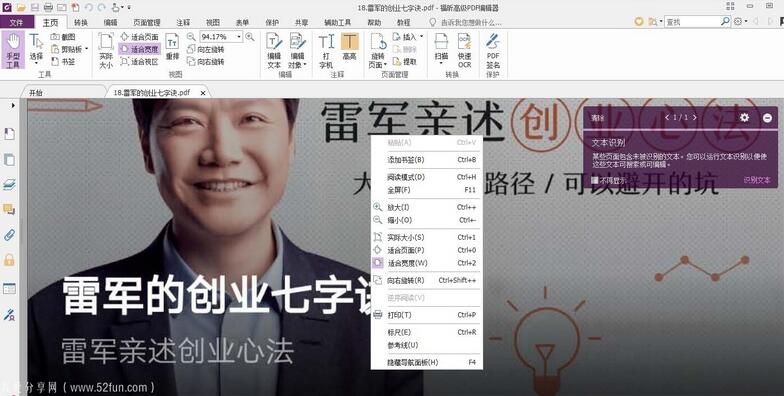The width and height of the screenshot is (784, 396).
Task: Choose 放大(I) in context menu
Action: [x=426, y=207]
